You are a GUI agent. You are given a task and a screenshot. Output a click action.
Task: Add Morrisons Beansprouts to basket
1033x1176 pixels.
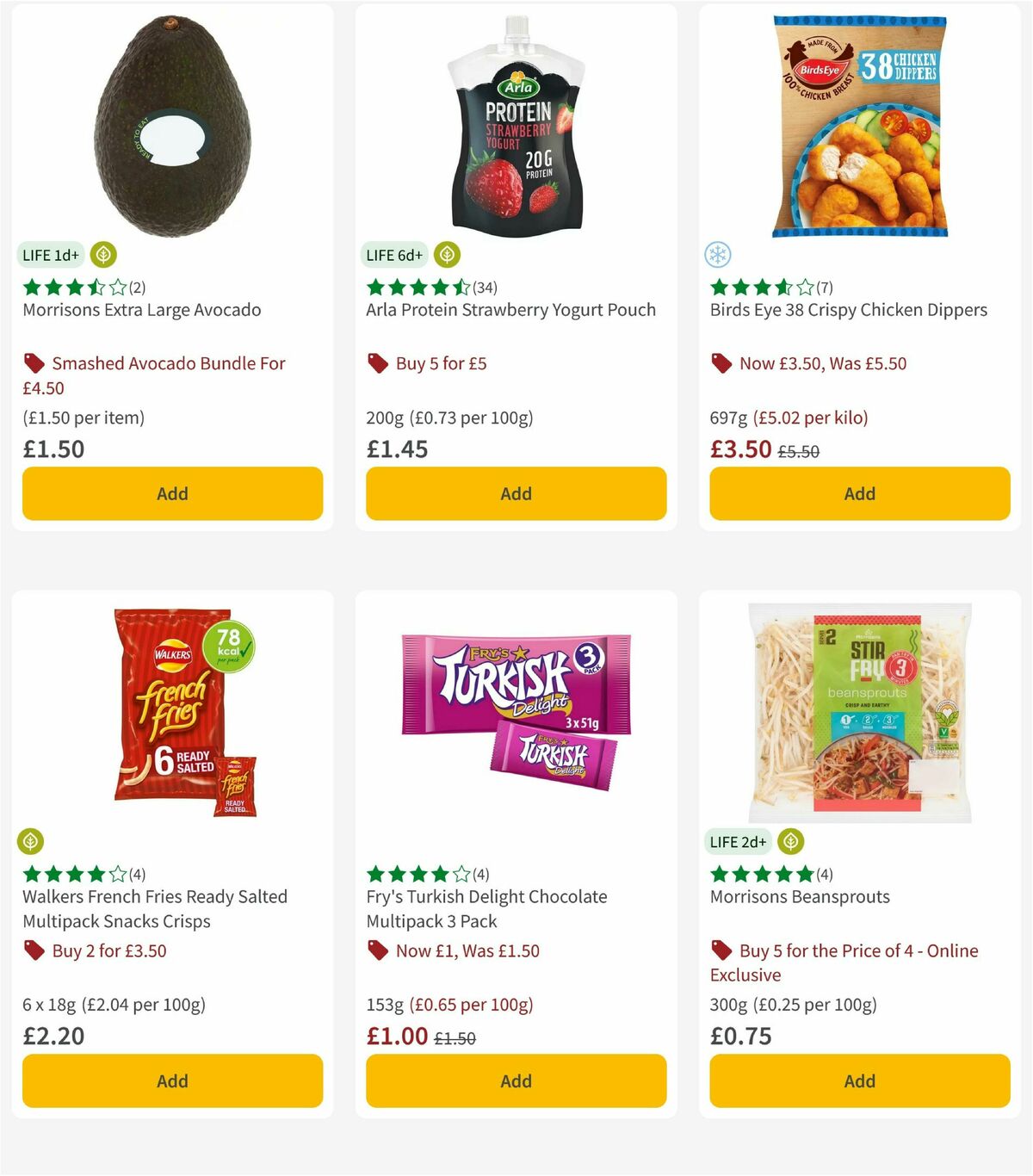[859, 1080]
